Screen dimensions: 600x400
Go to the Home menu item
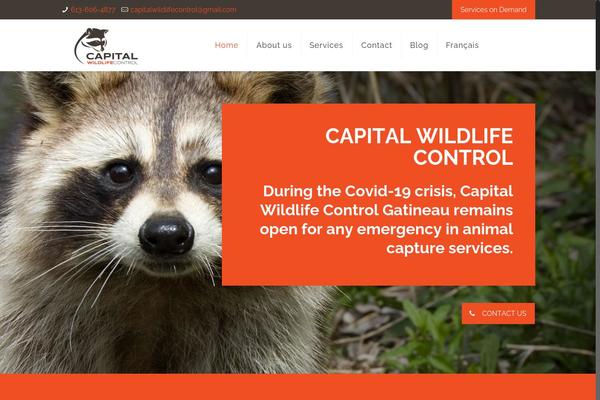[227, 45]
